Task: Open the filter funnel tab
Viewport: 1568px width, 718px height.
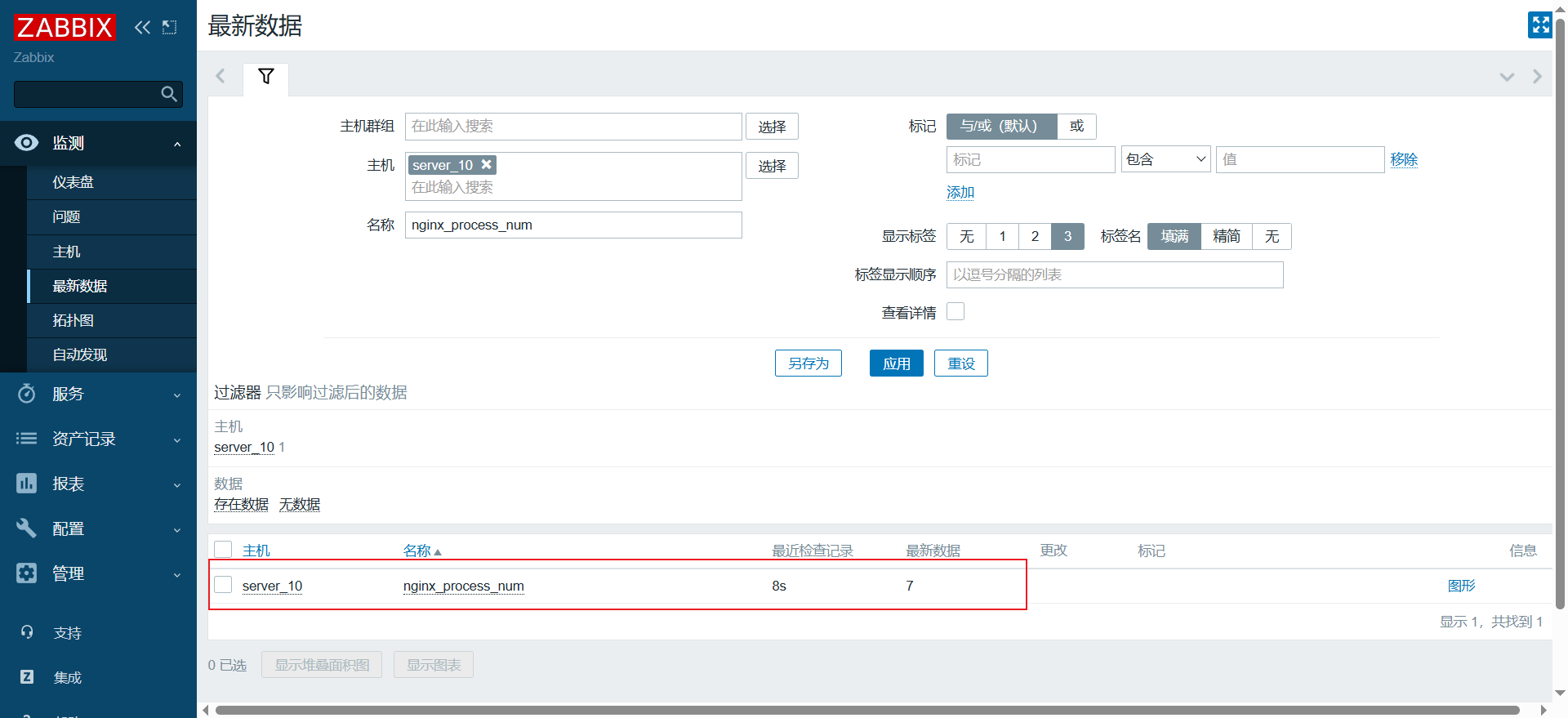Action: 265,77
